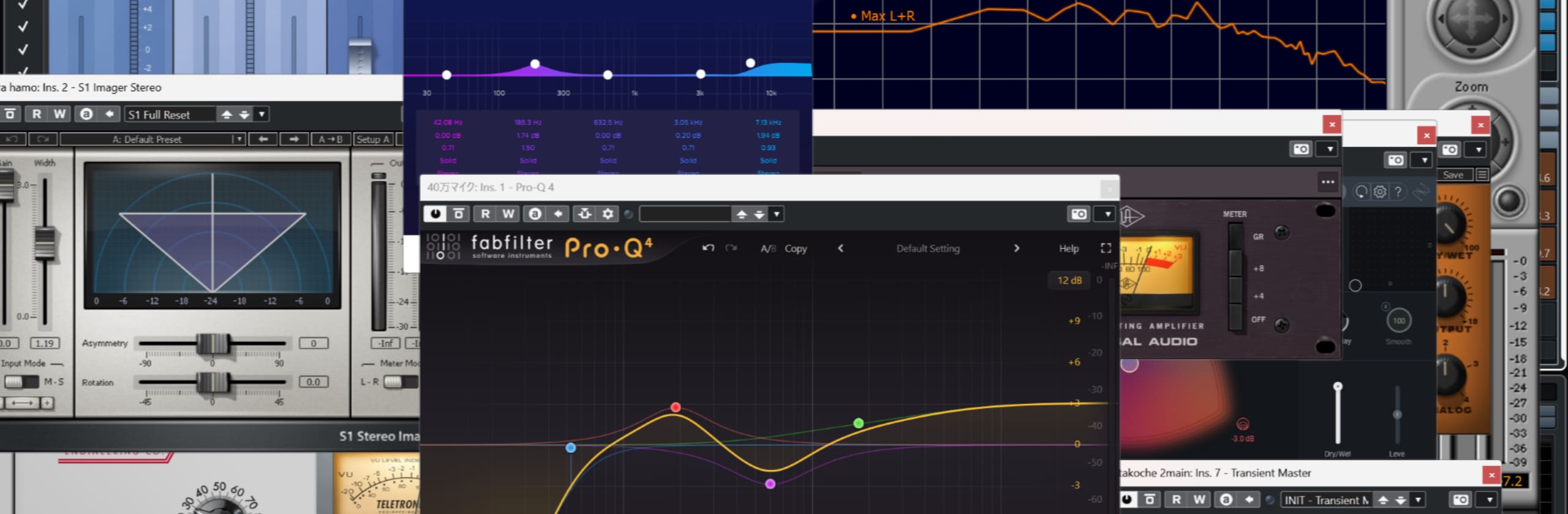1568x514 pixels.
Task: Click snapshot camera icon in Pro-Q 4 window
Action: tap(1079, 214)
